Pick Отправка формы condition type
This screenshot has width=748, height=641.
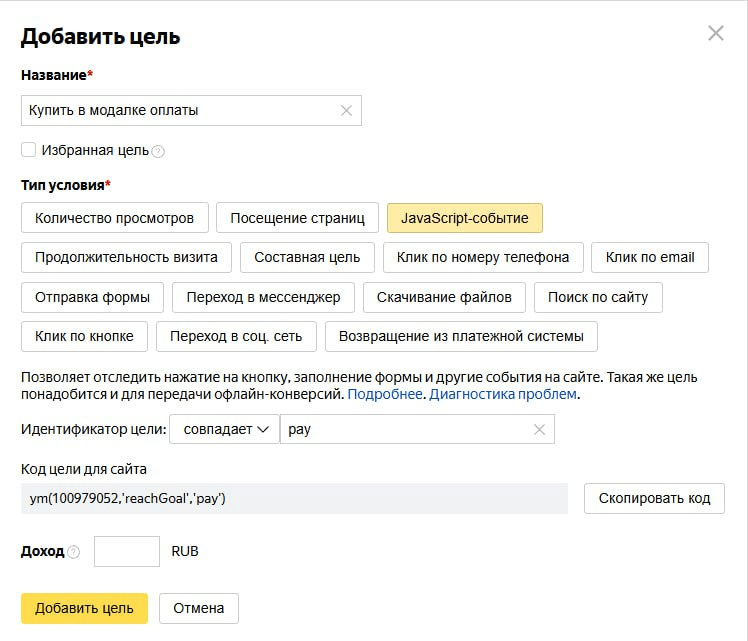click(x=92, y=297)
